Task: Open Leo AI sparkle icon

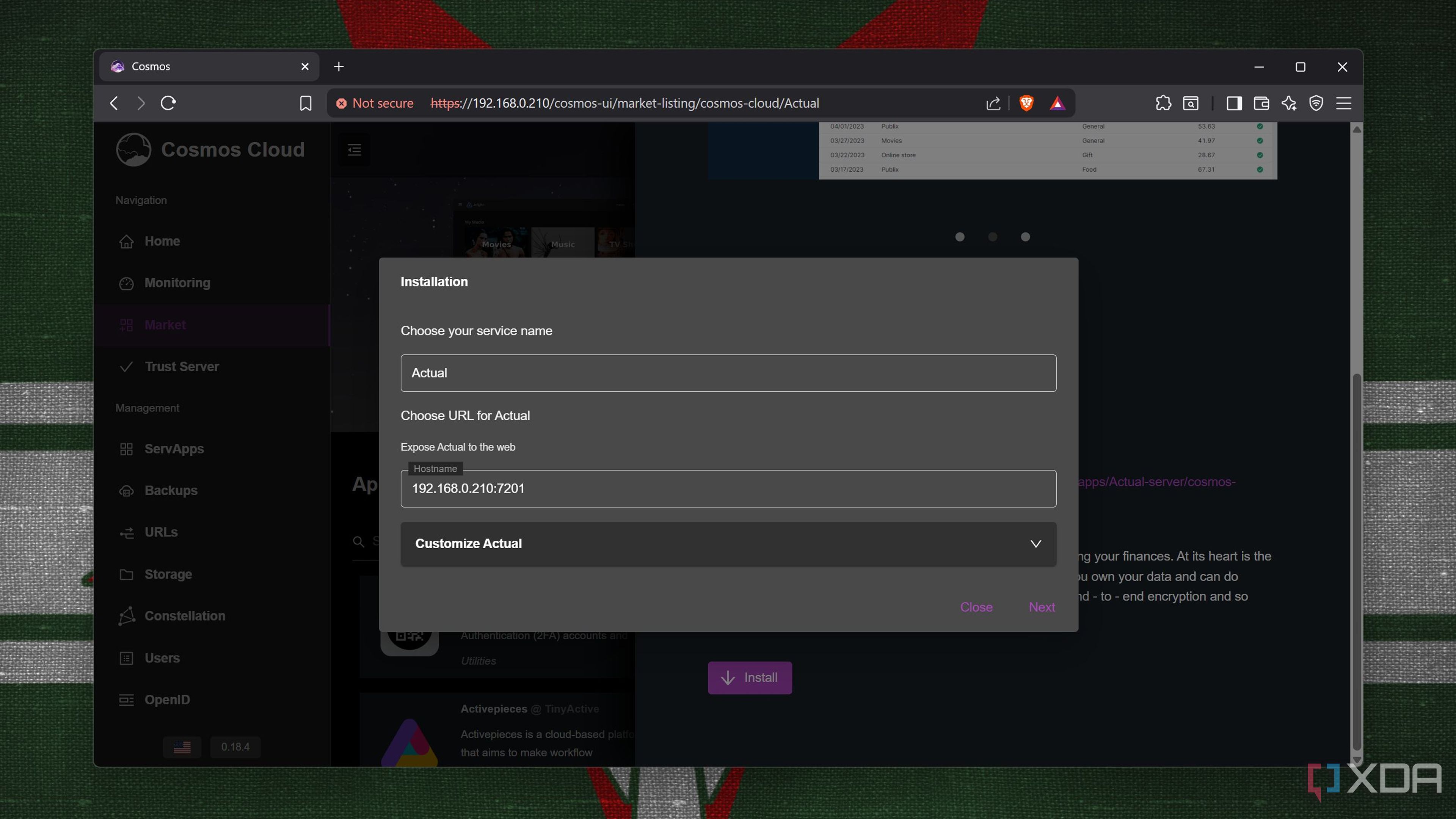Action: click(1289, 104)
